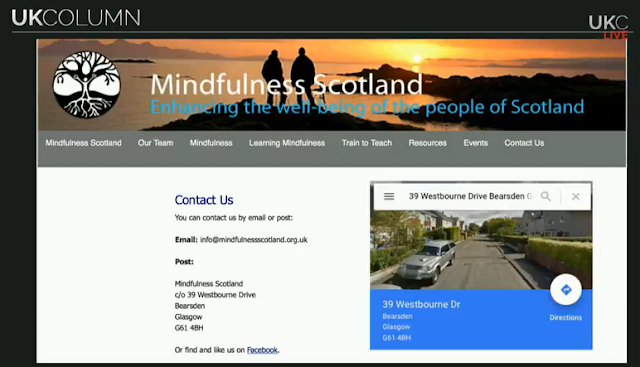Click the Mindfulness Scotland tree logo
This screenshot has width=640, height=367.
click(x=87, y=85)
